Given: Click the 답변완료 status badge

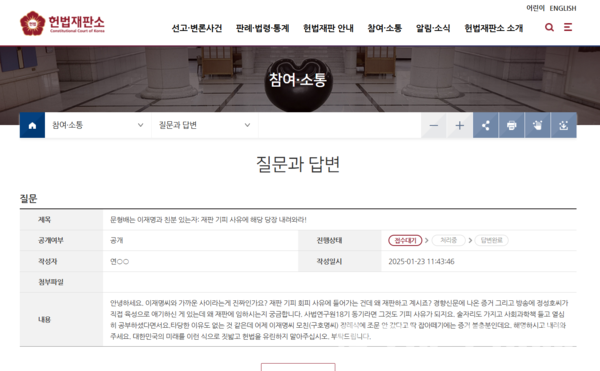Looking at the screenshot, I should pyautogui.click(x=492, y=240).
